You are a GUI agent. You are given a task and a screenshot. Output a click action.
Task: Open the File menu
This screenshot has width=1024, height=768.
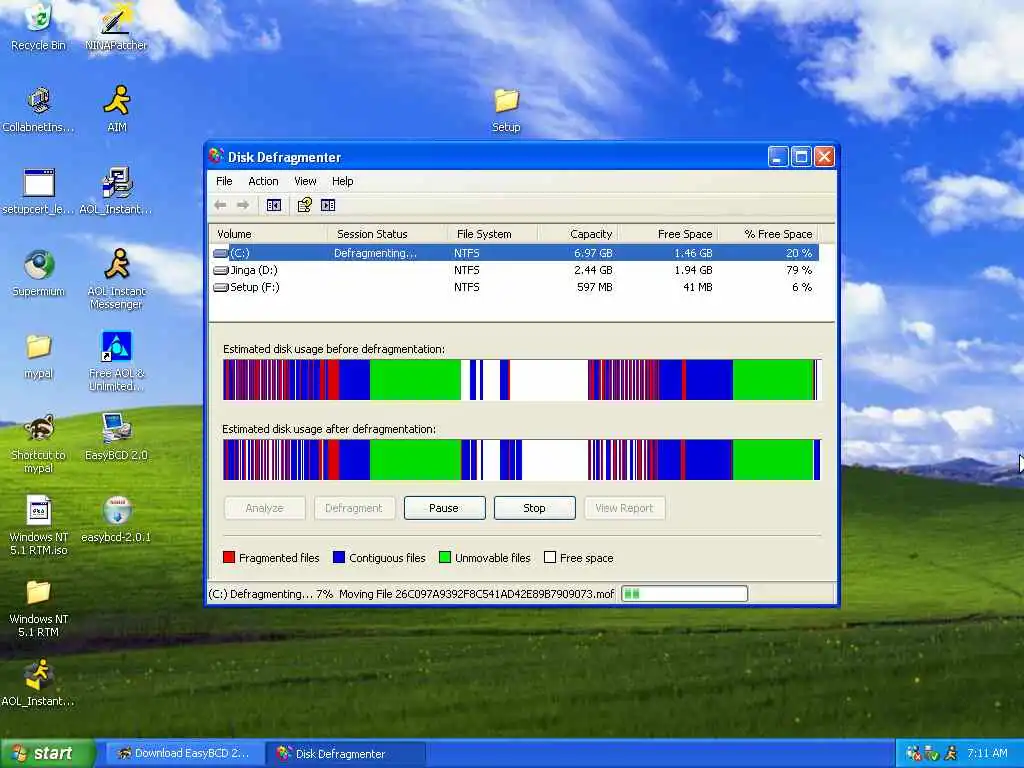224,181
